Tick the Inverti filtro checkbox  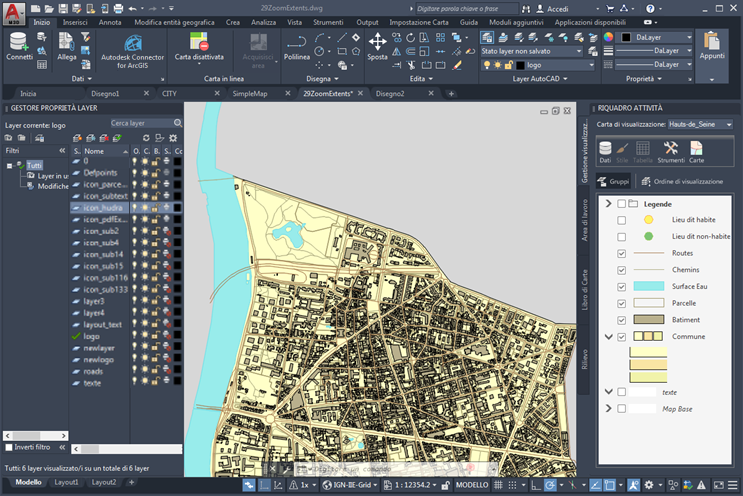(9, 447)
